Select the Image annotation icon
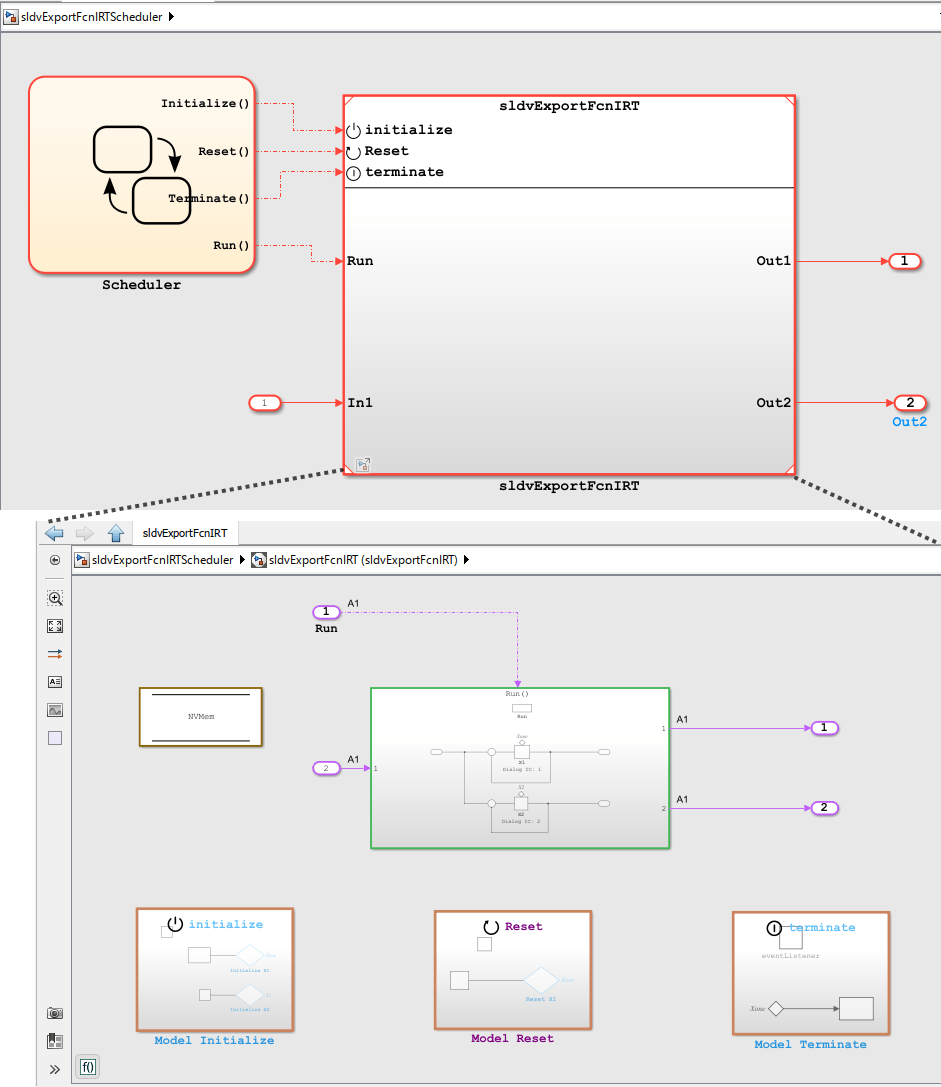 (x=55, y=709)
